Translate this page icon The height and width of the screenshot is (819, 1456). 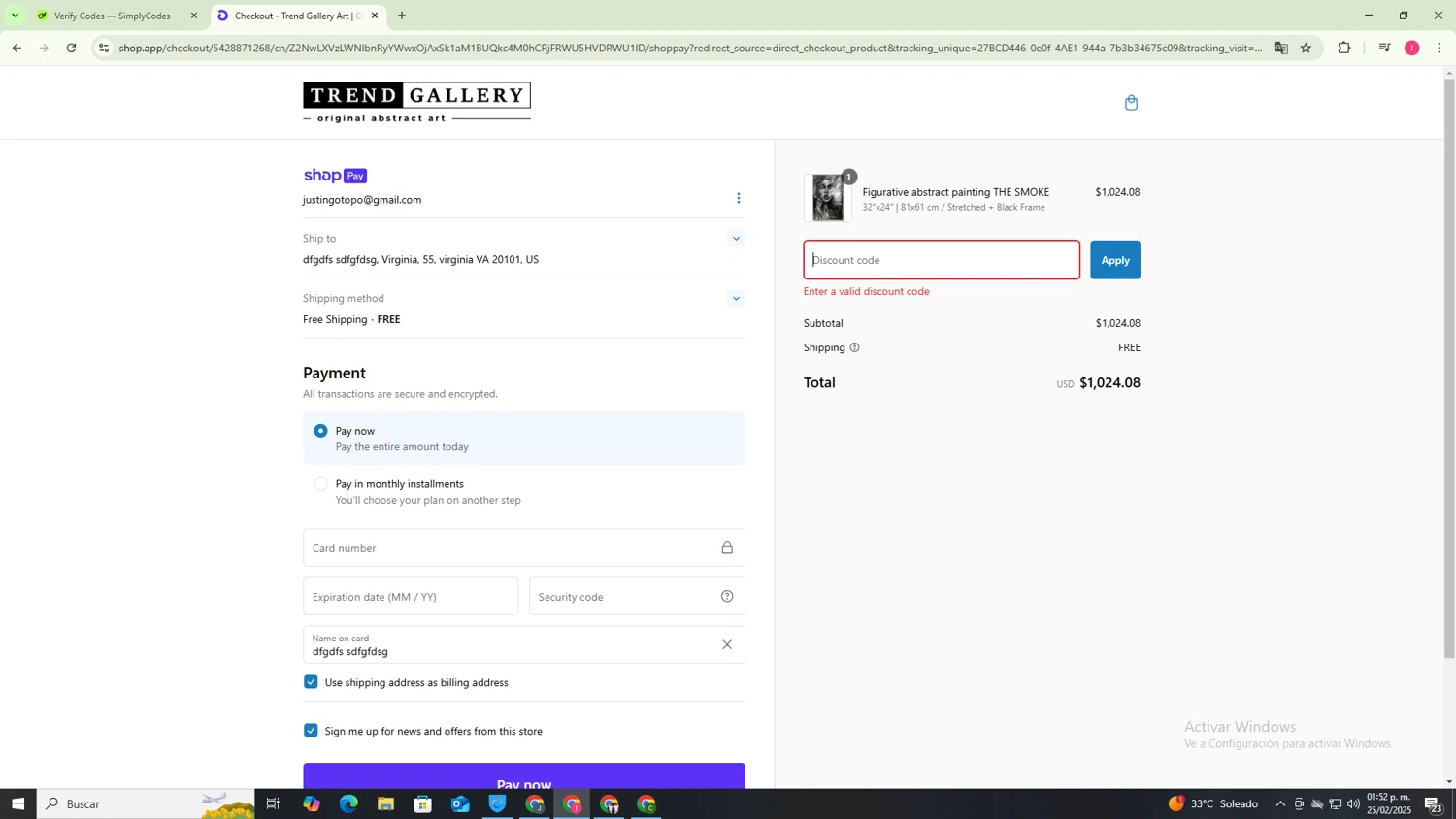1281,48
